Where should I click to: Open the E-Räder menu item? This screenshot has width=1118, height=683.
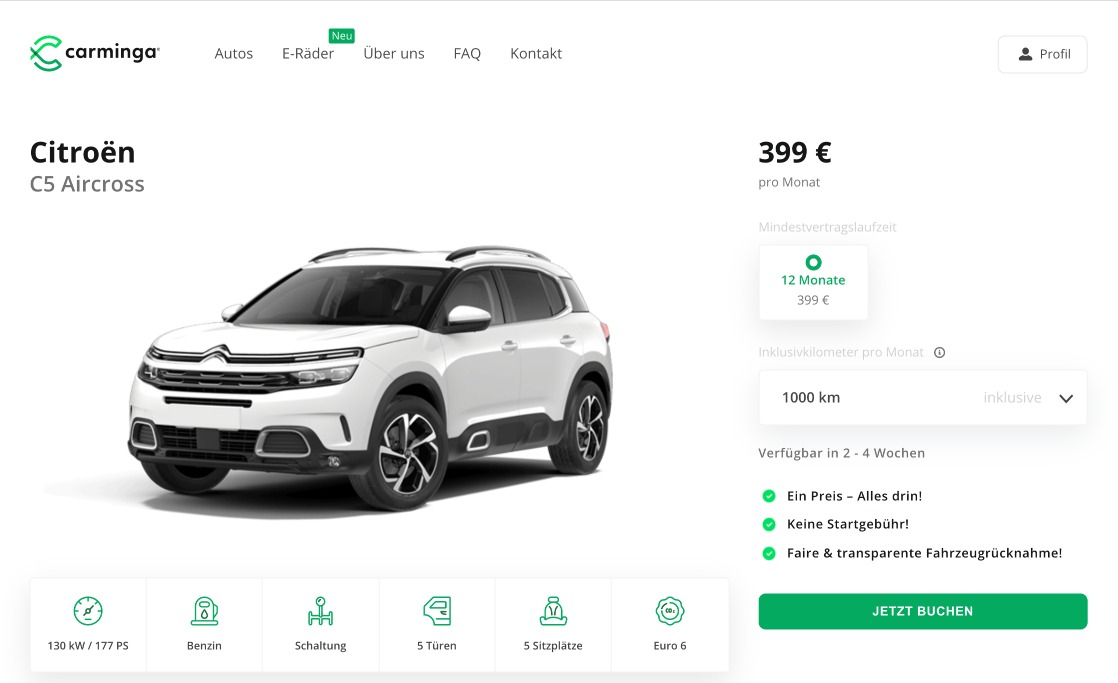pos(308,53)
